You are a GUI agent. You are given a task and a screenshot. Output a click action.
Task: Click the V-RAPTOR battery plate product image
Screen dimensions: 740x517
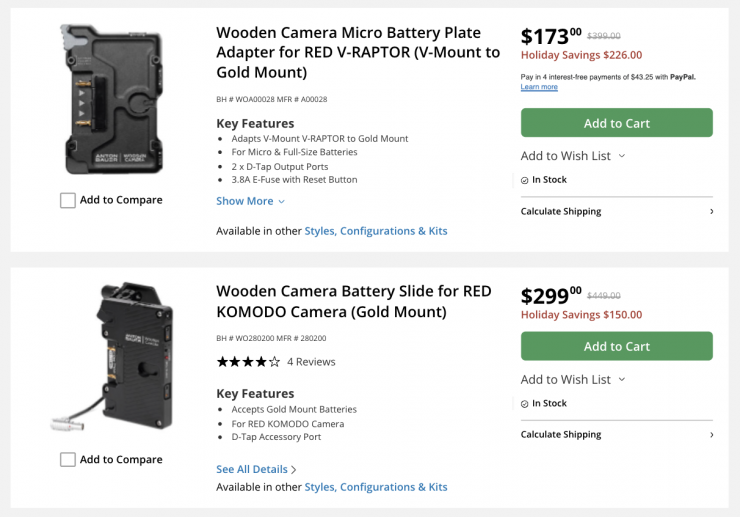pos(112,98)
